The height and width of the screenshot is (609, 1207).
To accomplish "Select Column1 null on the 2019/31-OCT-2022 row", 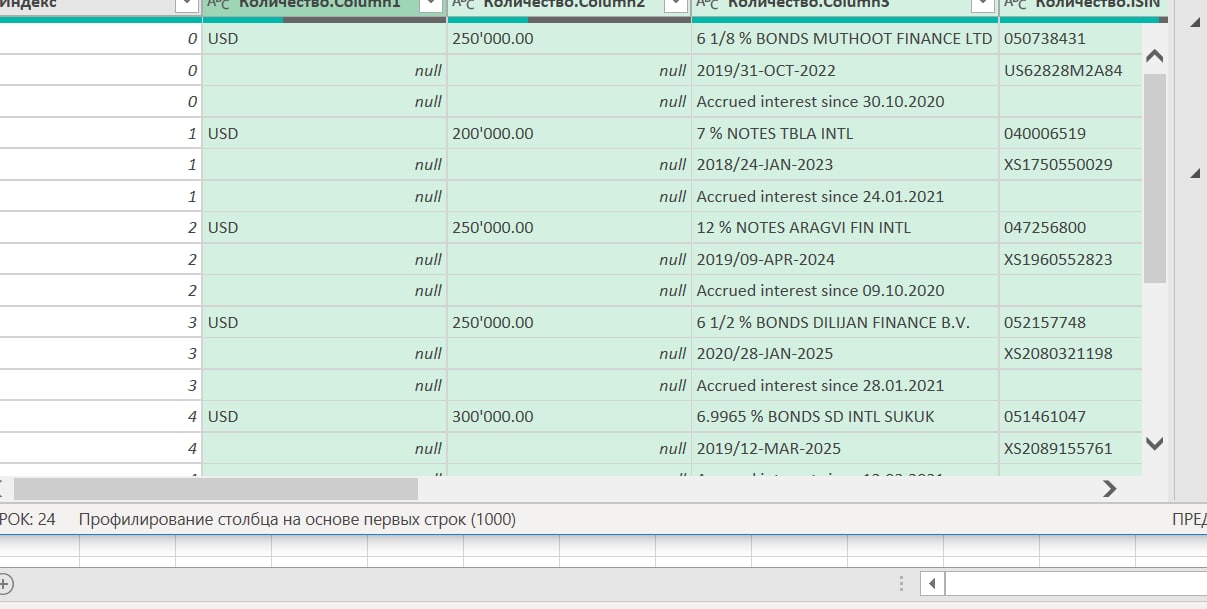I will [324, 71].
